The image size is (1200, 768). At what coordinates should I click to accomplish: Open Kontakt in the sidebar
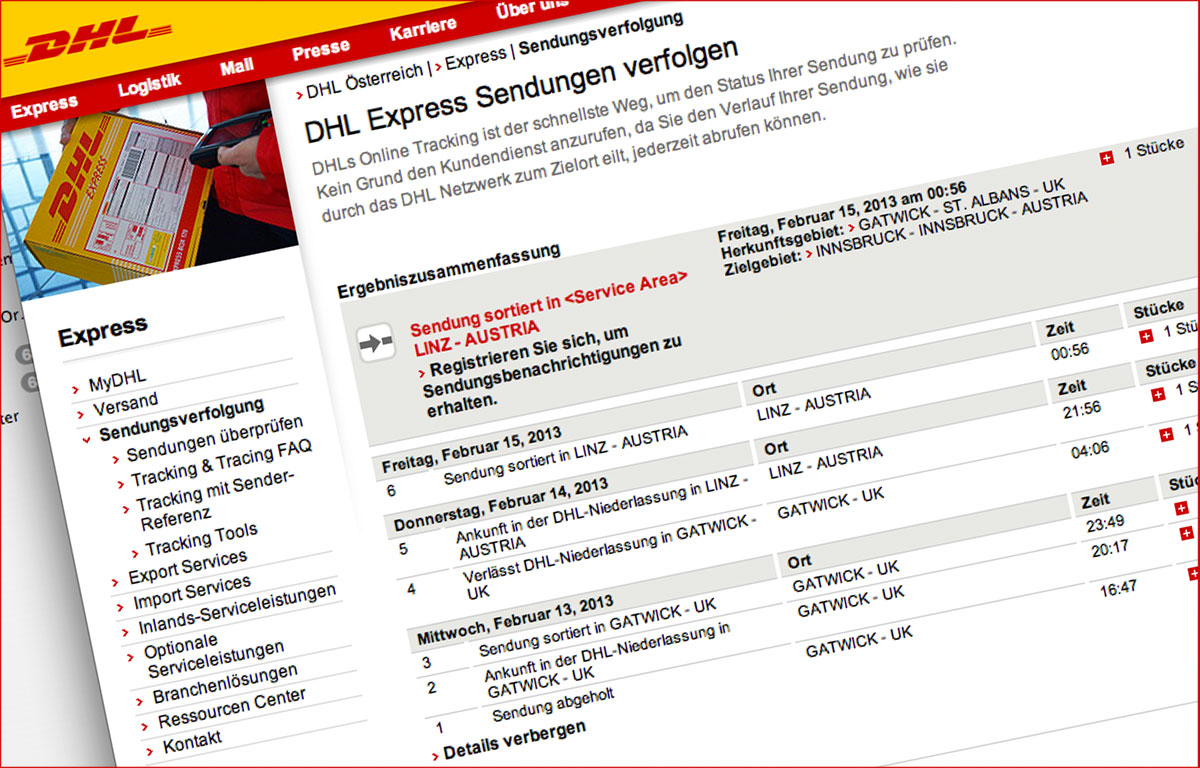coord(192,740)
